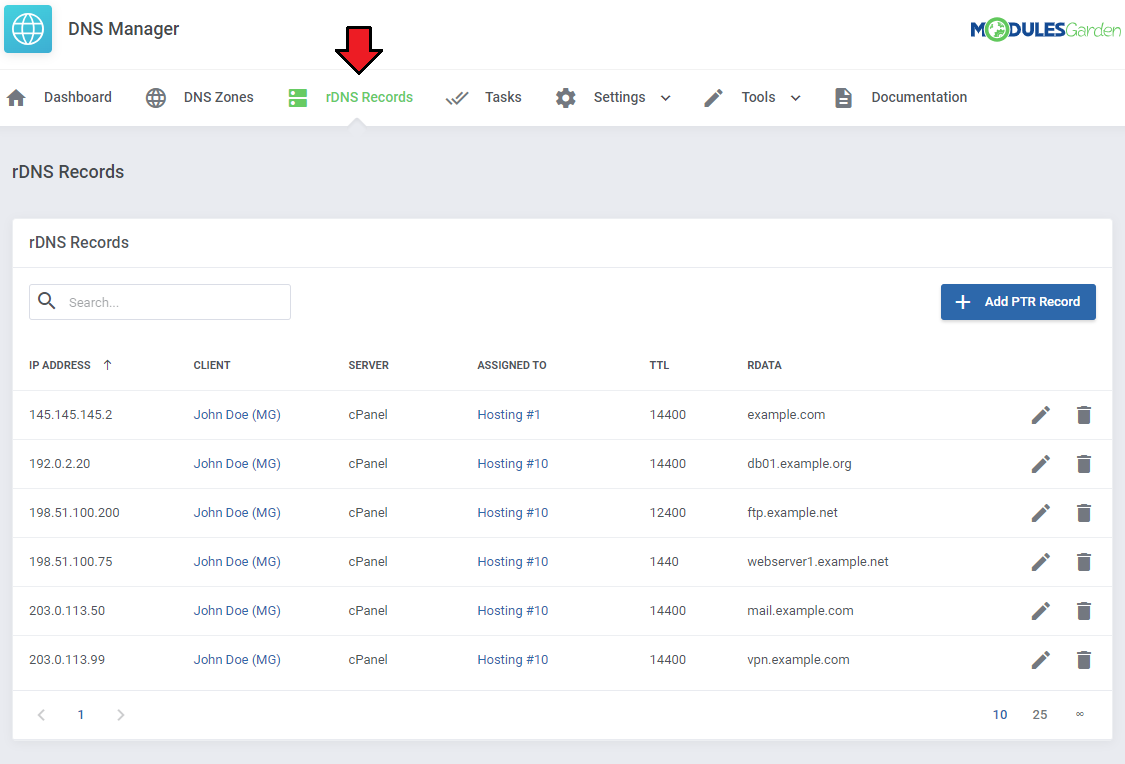Delete the 203.0.113.99 record

[1084, 660]
